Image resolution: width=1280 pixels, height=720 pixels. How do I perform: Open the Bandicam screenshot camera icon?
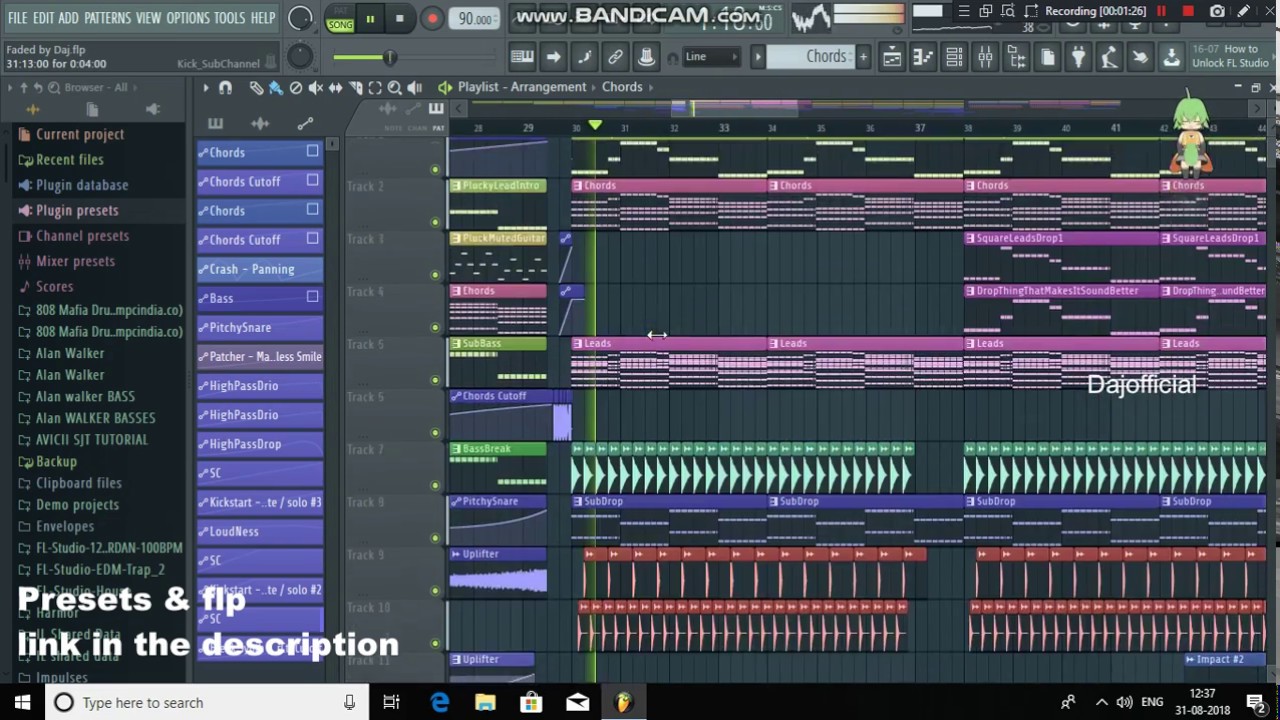[x=1217, y=11]
